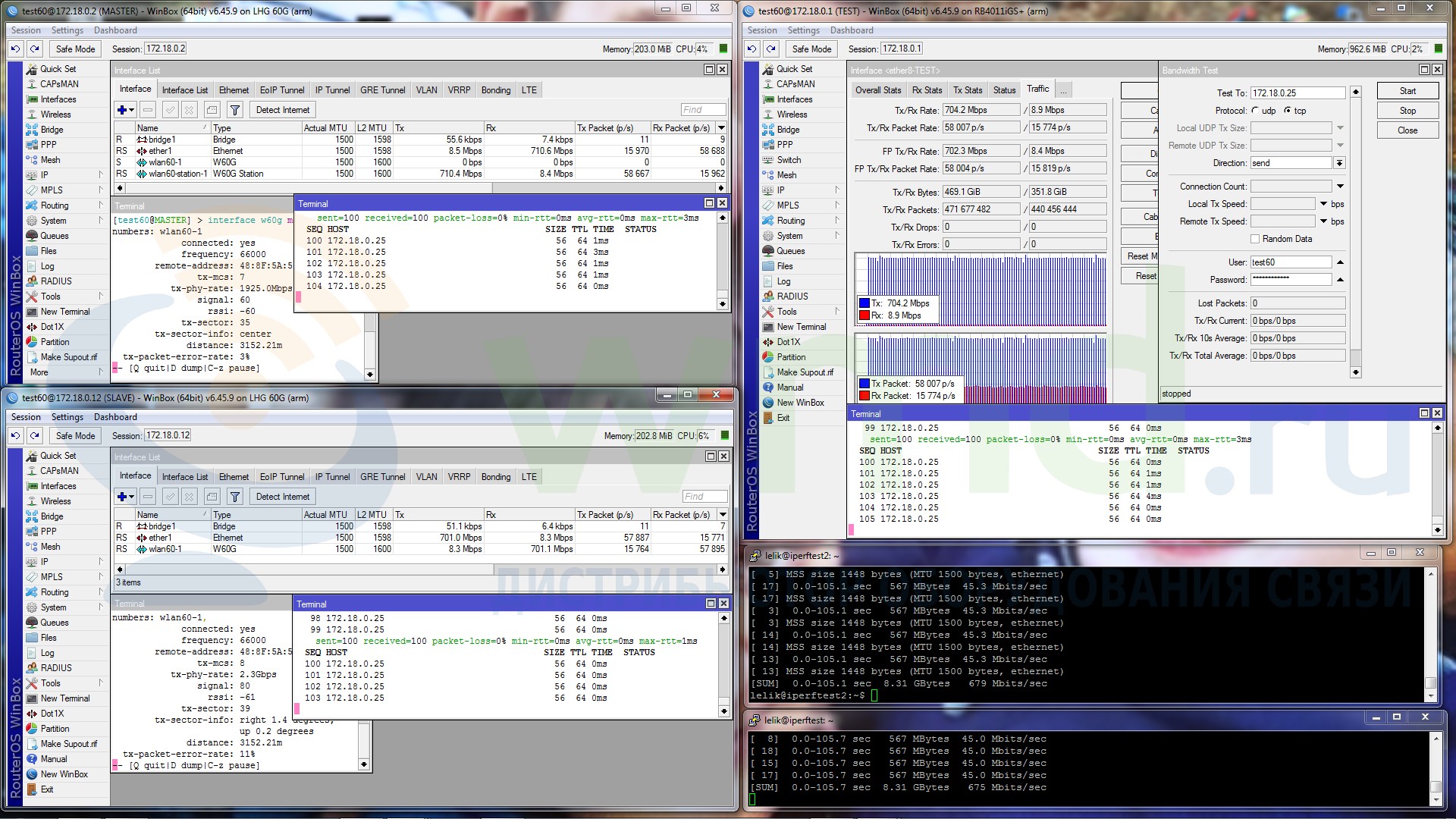
Task: Select ether1 row in SLAVE interface table
Action: pyautogui.click(x=419, y=538)
